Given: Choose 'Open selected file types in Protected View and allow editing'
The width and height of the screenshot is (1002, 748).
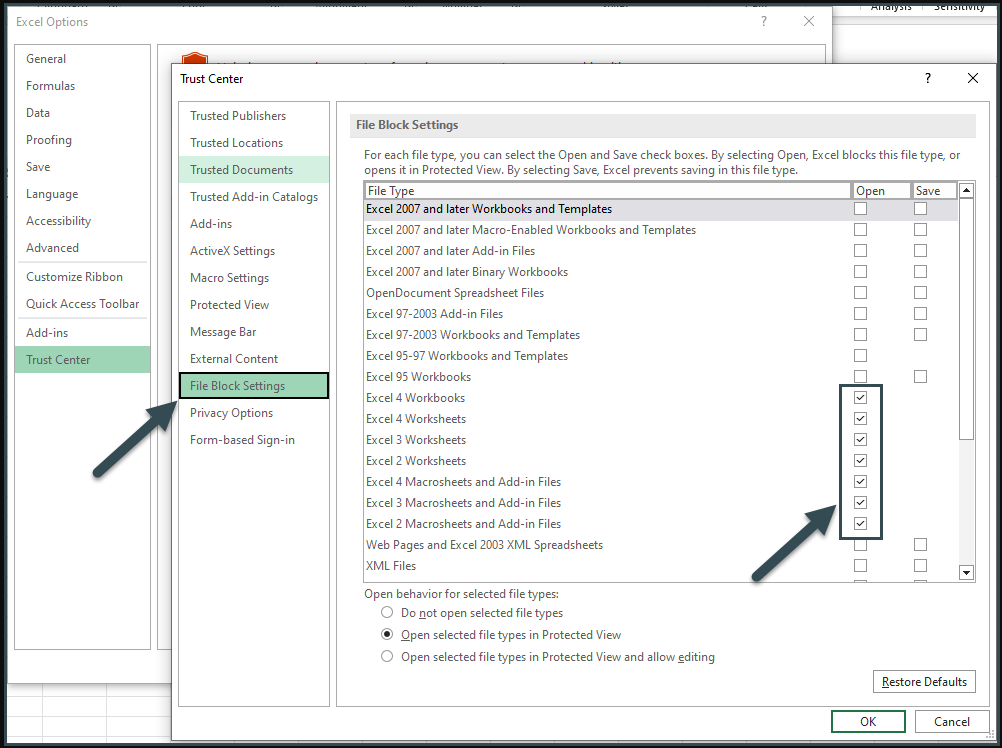Looking at the screenshot, I should [387, 656].
